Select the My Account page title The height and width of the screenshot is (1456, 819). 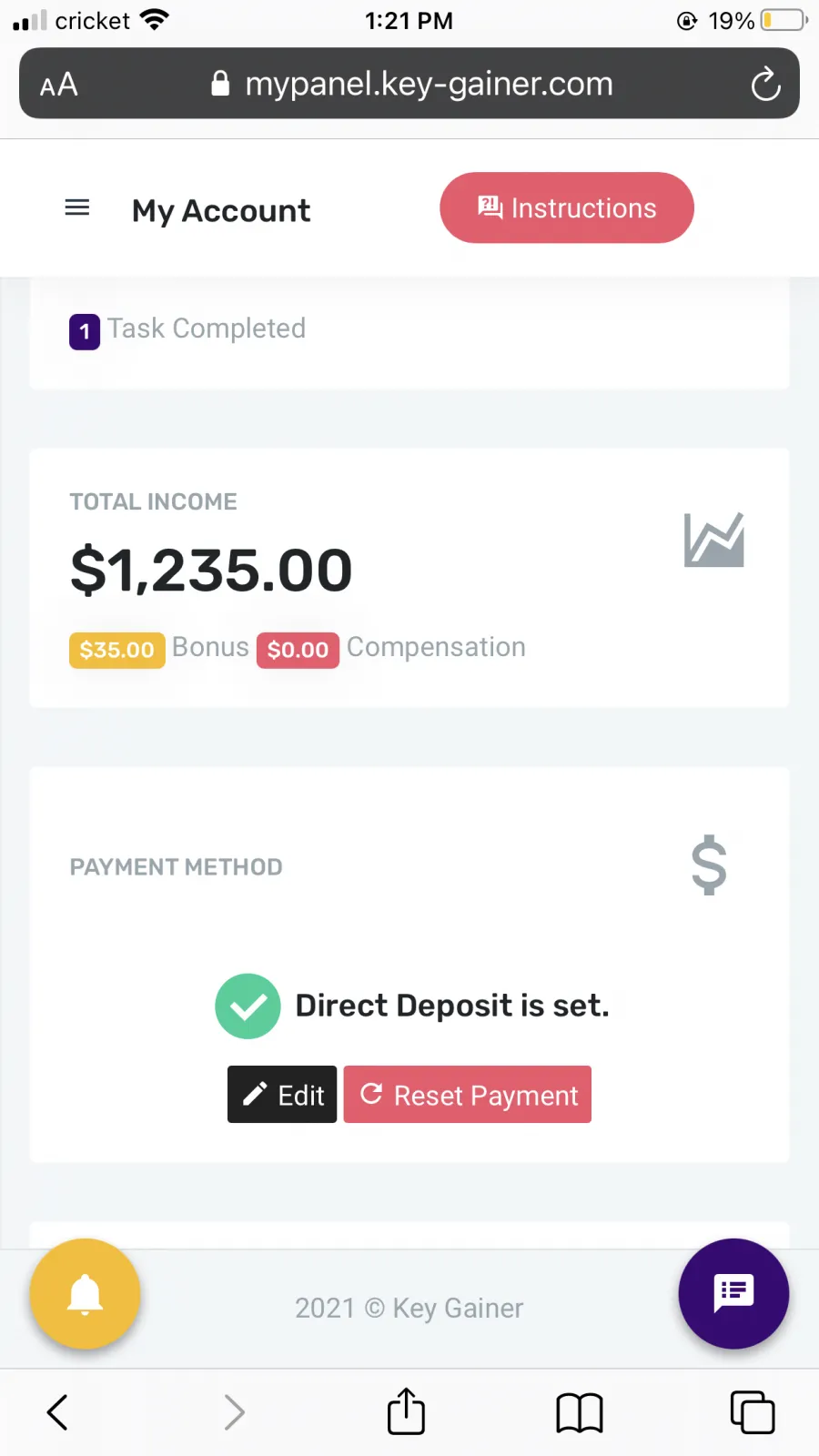tap(221, 210)
